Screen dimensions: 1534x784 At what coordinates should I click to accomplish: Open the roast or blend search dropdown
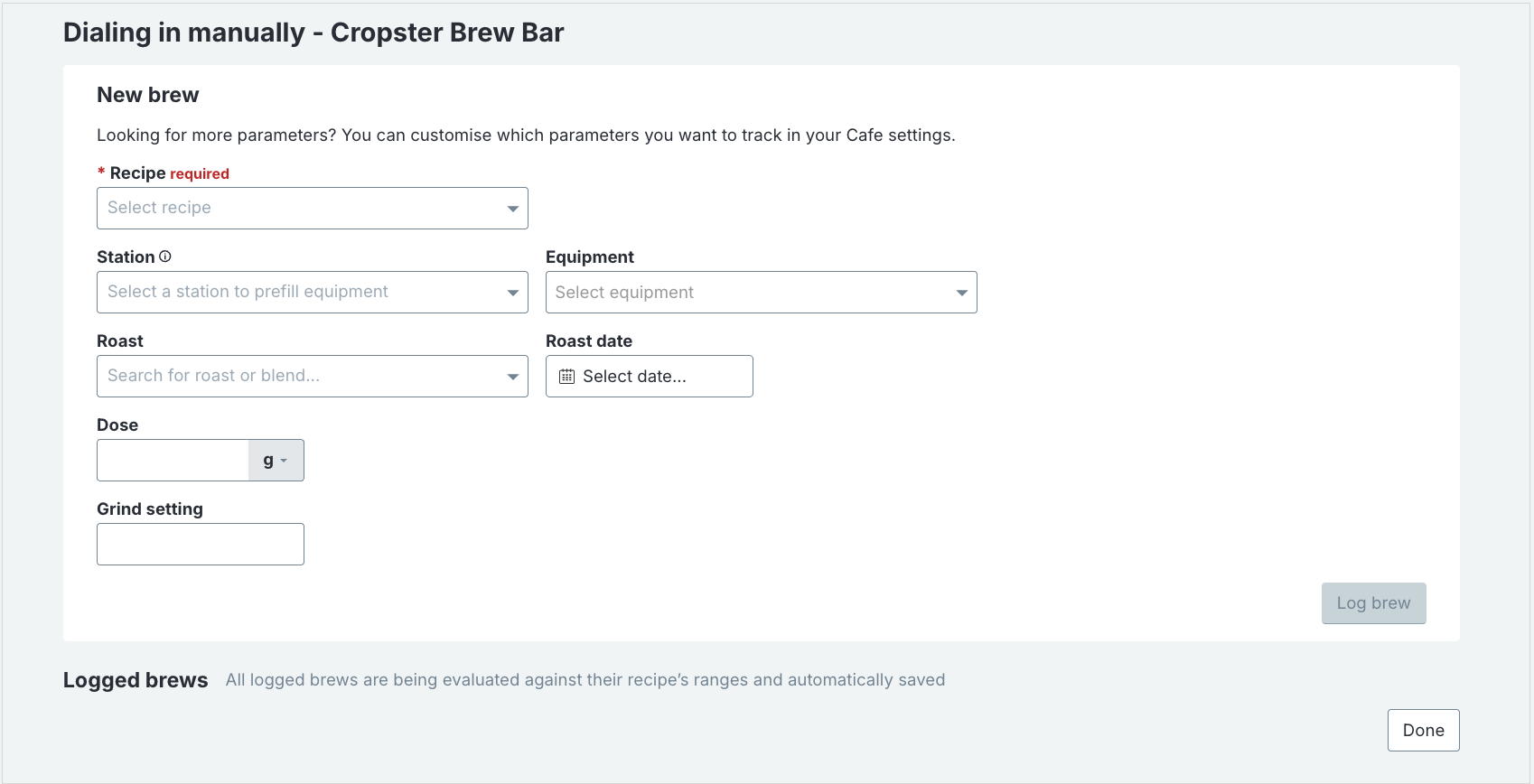313,376
